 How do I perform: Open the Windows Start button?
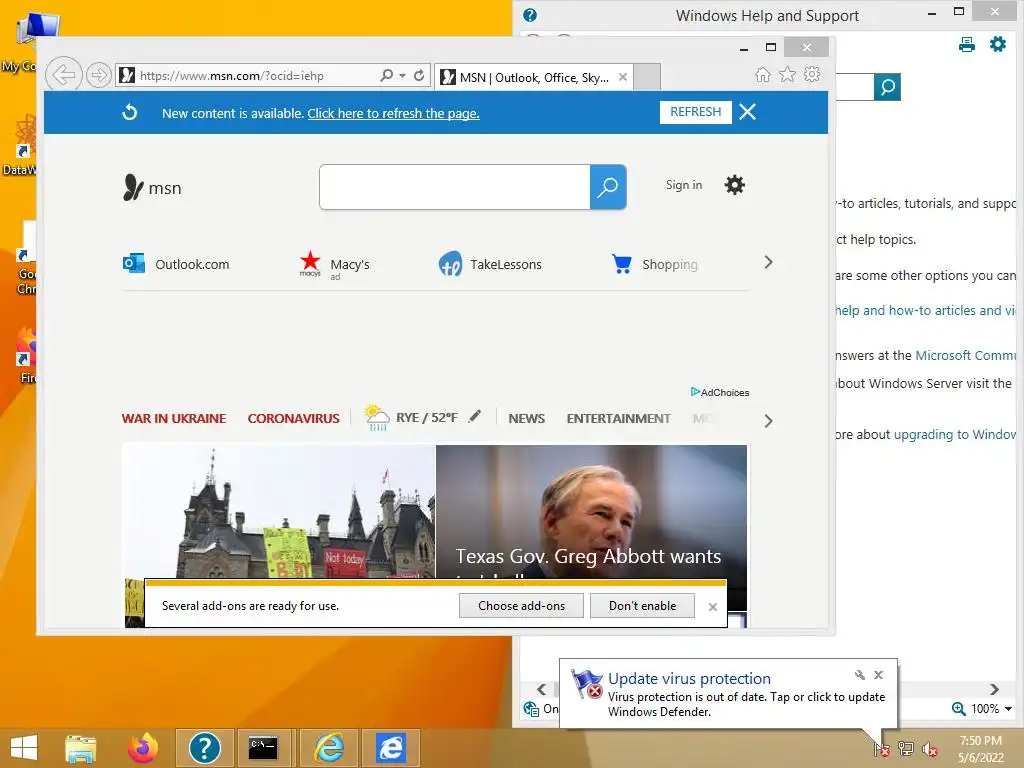(24, 748)
